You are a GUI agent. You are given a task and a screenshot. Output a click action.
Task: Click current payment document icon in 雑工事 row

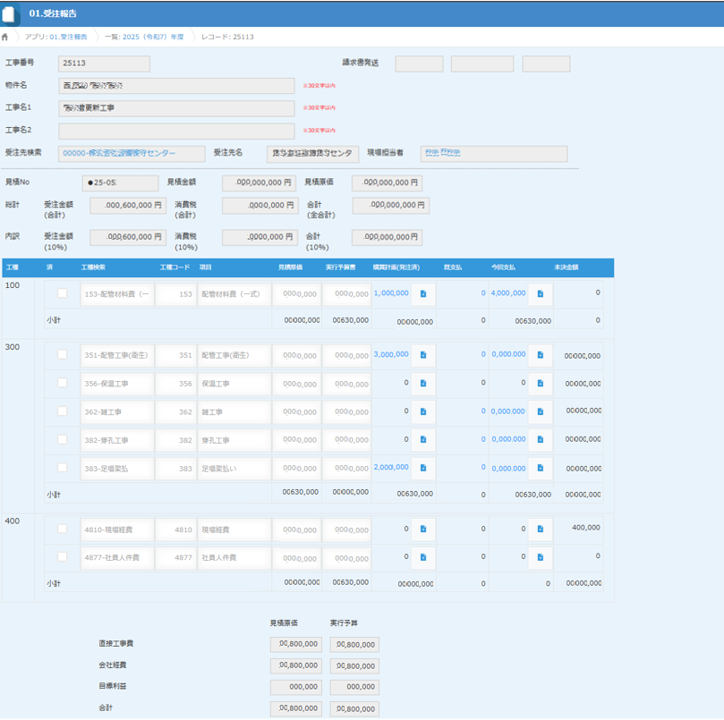tap(540, 411)
